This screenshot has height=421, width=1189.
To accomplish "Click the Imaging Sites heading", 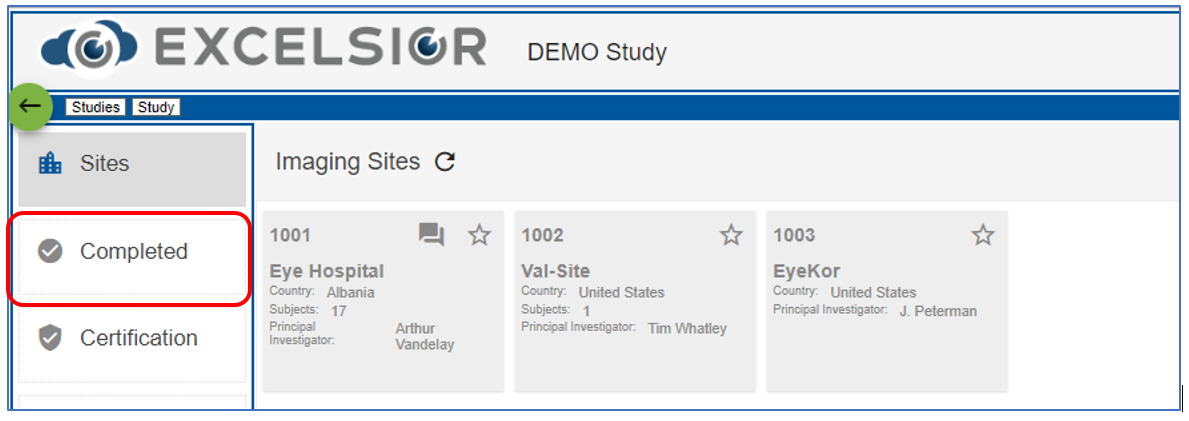I will pos(347,162).
